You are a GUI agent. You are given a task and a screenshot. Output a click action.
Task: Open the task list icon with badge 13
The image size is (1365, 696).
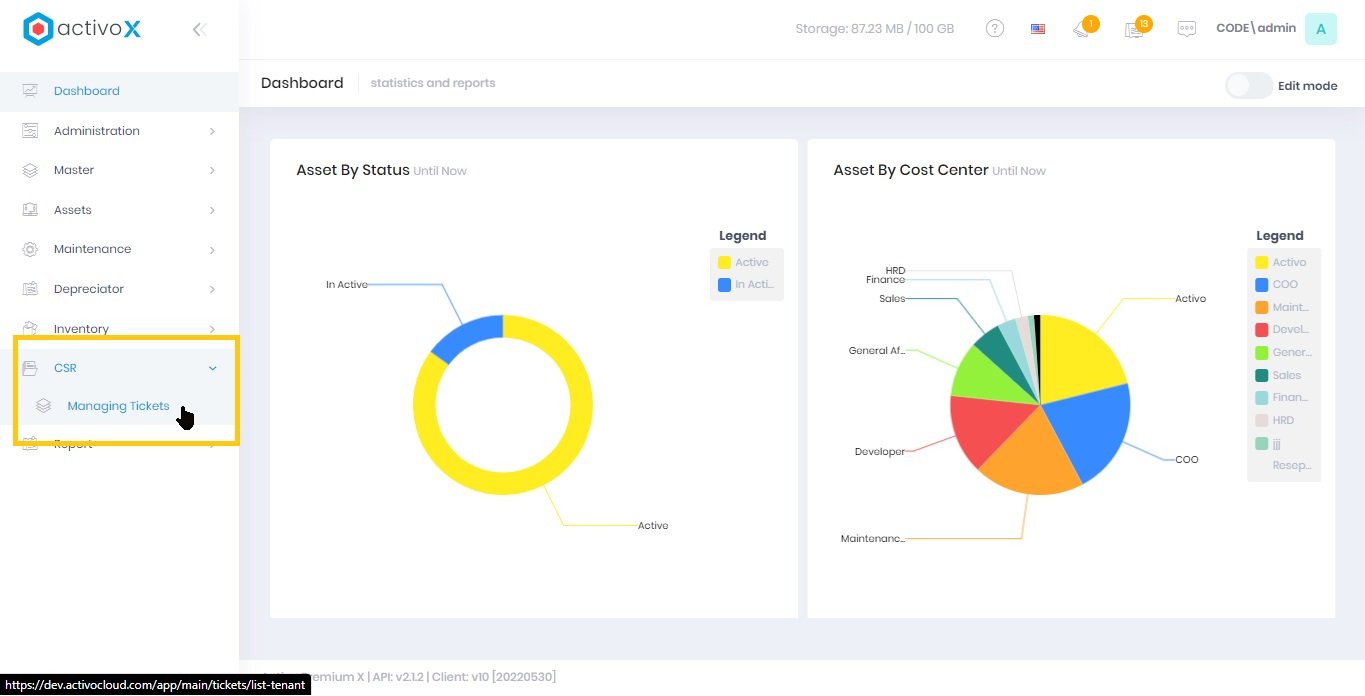pos(1134,29)
